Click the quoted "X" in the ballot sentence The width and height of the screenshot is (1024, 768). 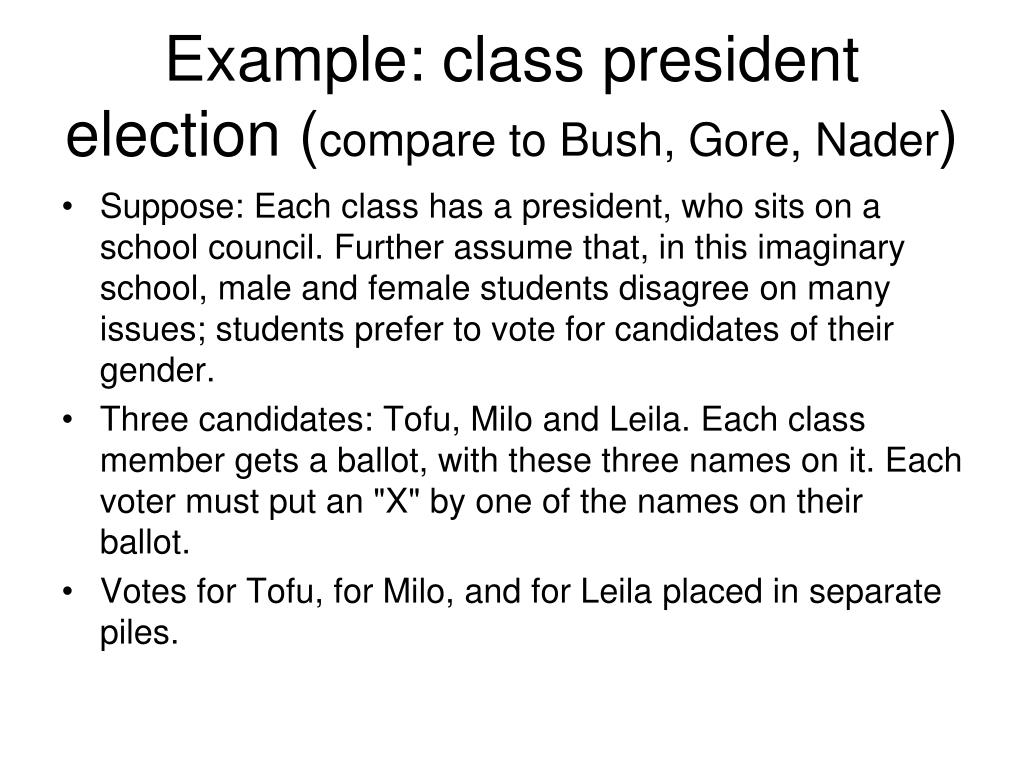point(396,502)
